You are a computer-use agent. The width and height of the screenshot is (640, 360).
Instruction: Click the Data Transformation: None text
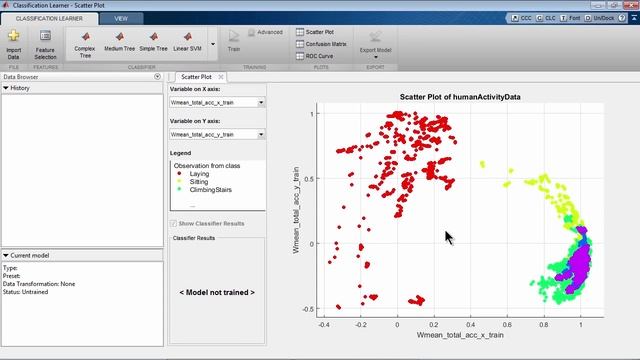39,284
